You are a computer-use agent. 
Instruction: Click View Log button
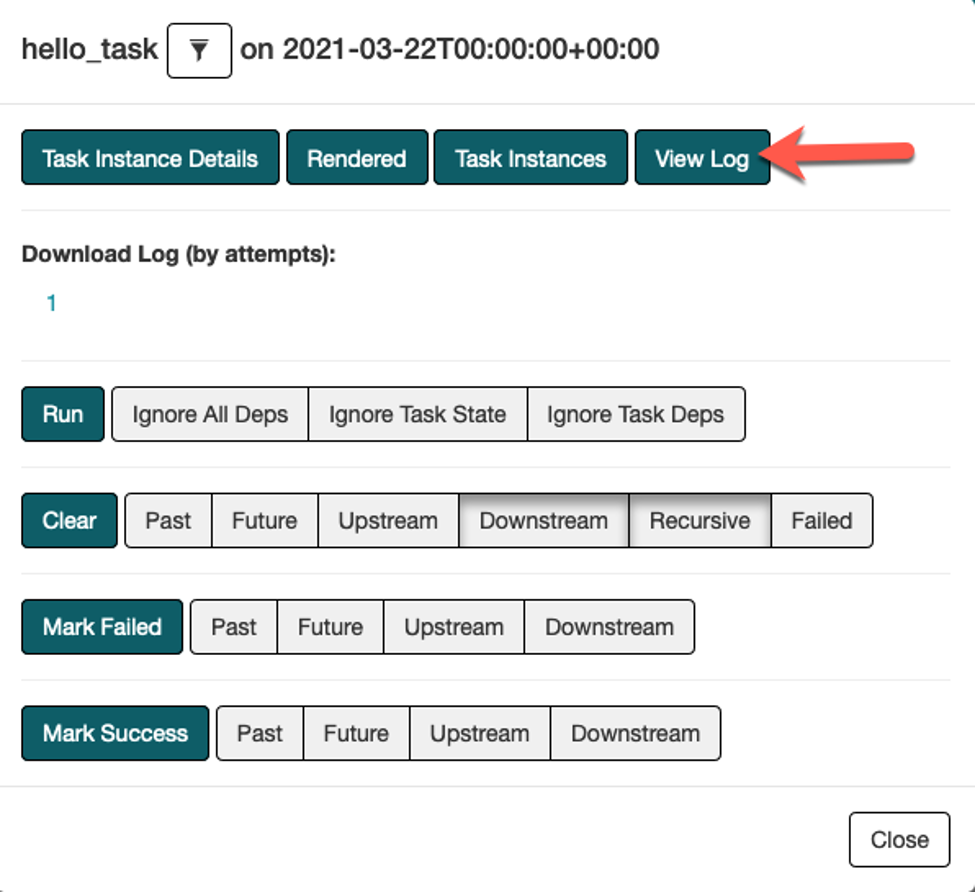701,158
